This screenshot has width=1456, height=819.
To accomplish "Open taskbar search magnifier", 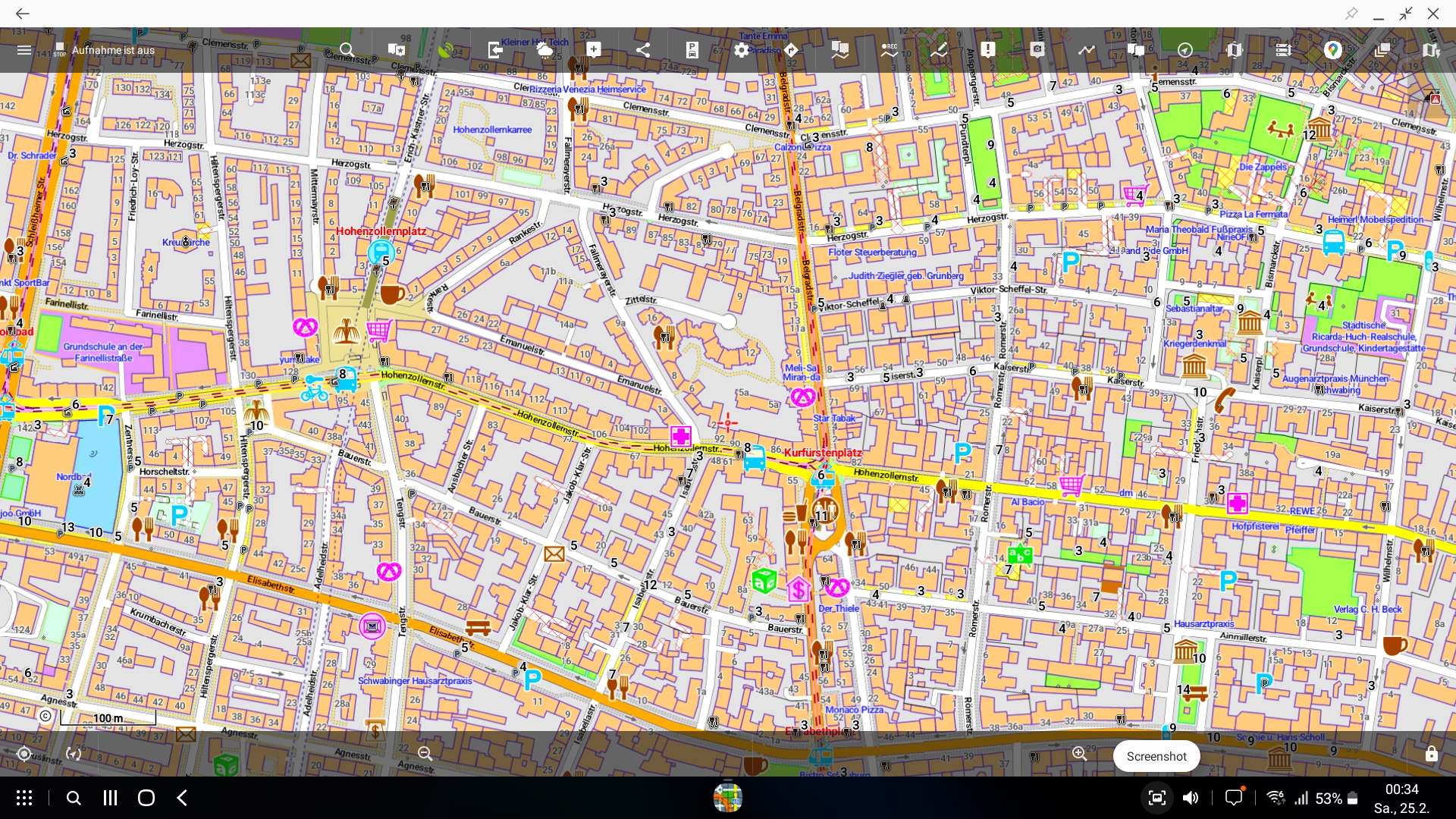I will [x=74, y=798].
